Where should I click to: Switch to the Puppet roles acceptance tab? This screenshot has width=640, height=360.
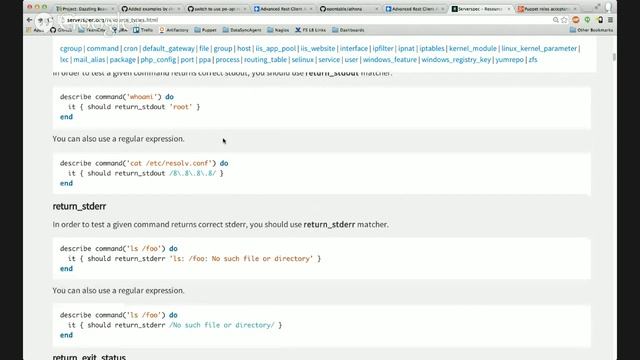pos(548,9)
